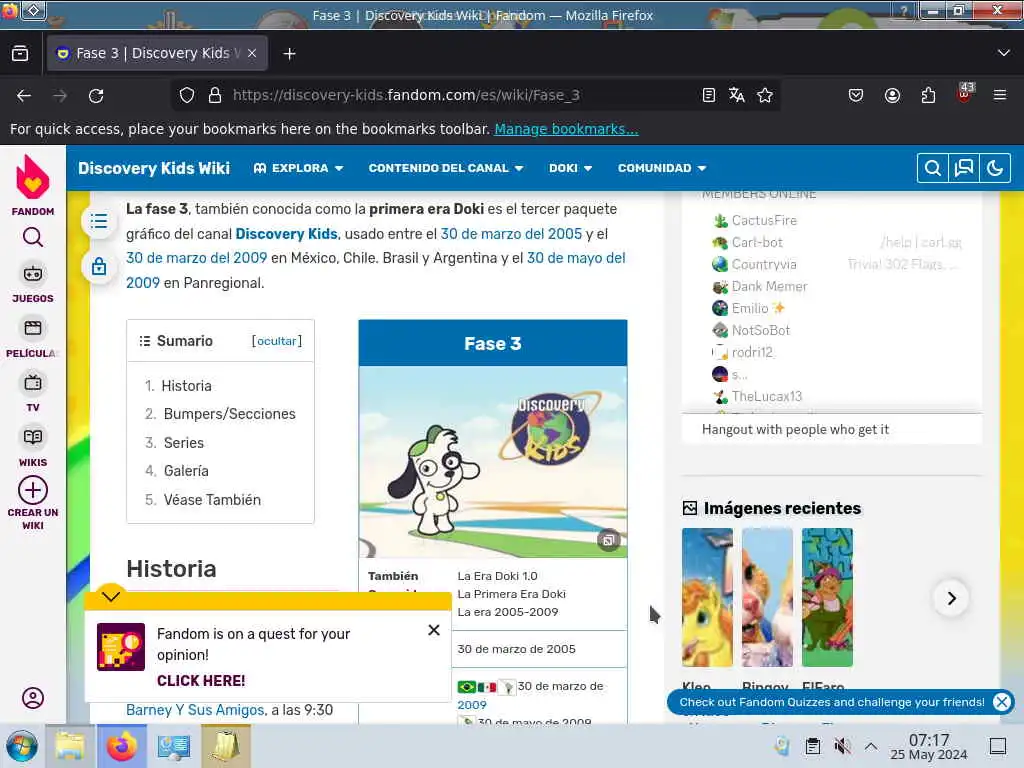1024x768 pixels.
Task: Open the Pocket save icon
Action: (856, 95)
